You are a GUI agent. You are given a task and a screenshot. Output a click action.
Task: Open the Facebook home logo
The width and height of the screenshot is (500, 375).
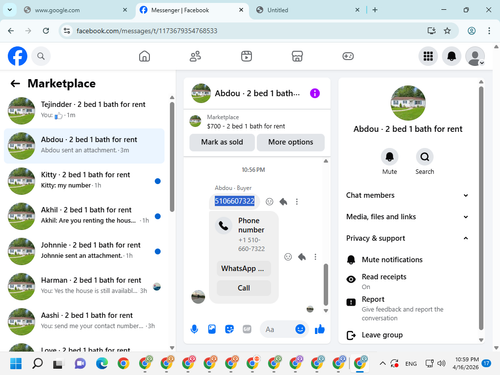tap(17, 56)
